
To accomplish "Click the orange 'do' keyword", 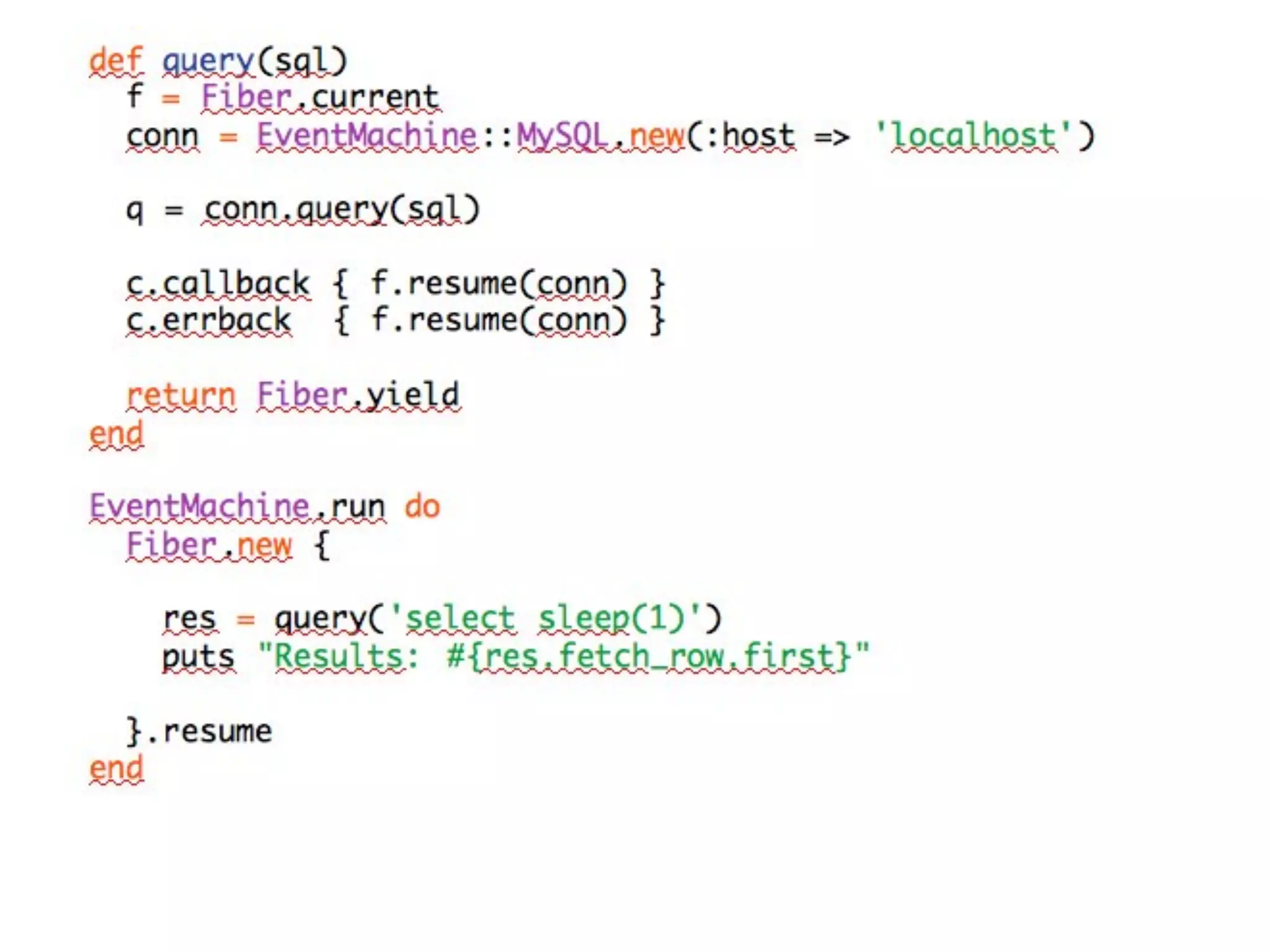I will 422,507.
